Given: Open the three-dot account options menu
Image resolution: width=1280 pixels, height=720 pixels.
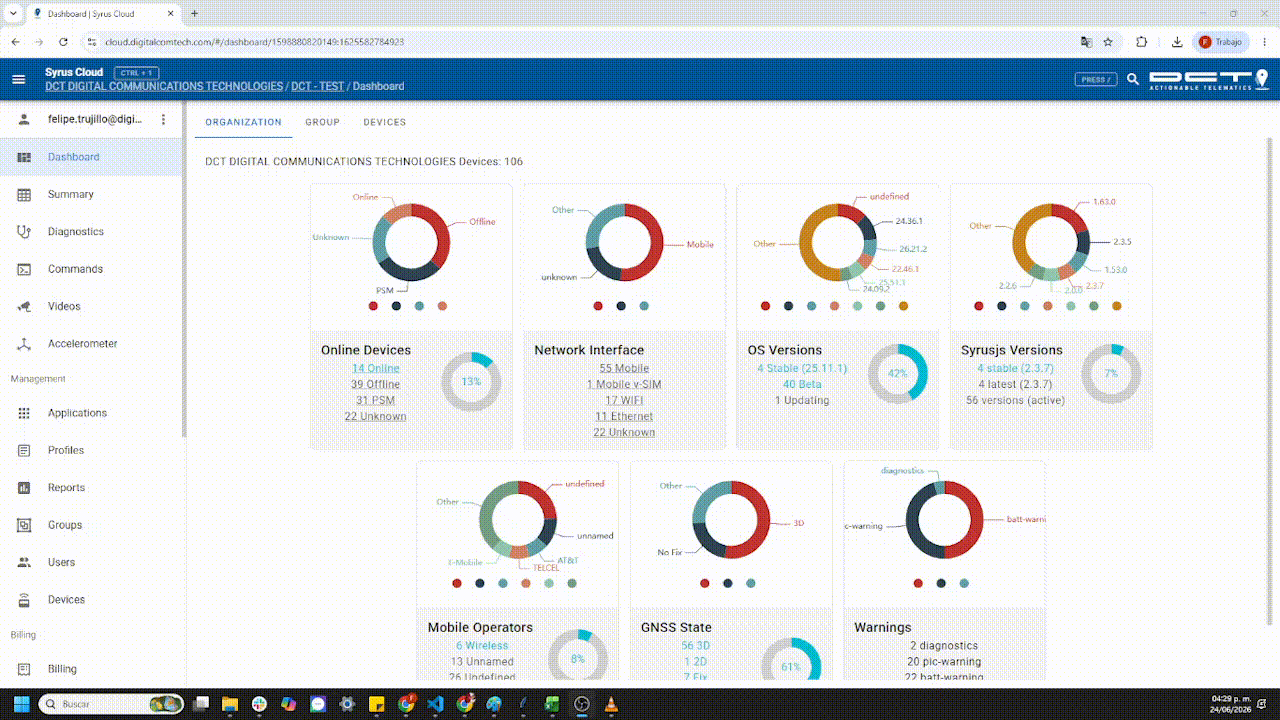Looking at the screenshot, I should (164, 119).
